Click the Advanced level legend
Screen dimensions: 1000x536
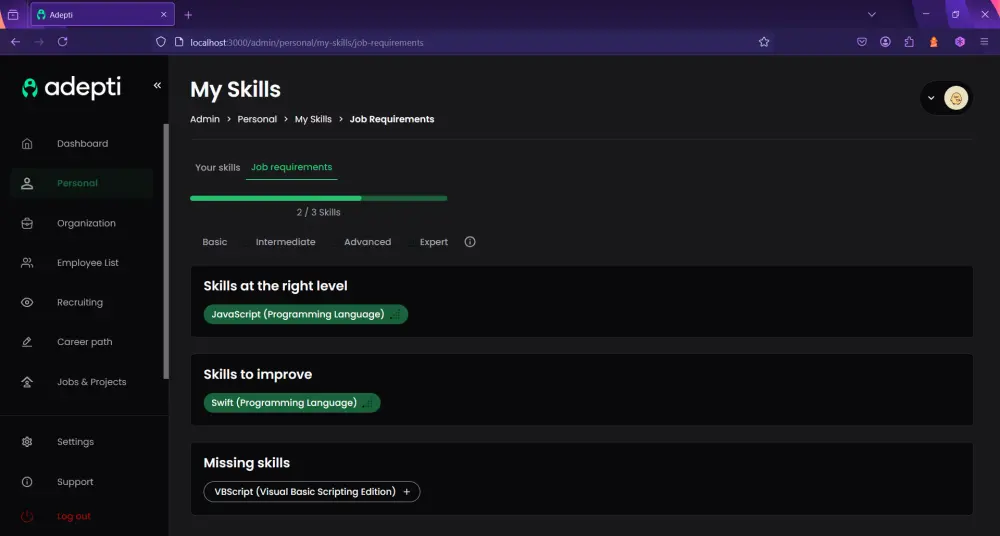367,242
